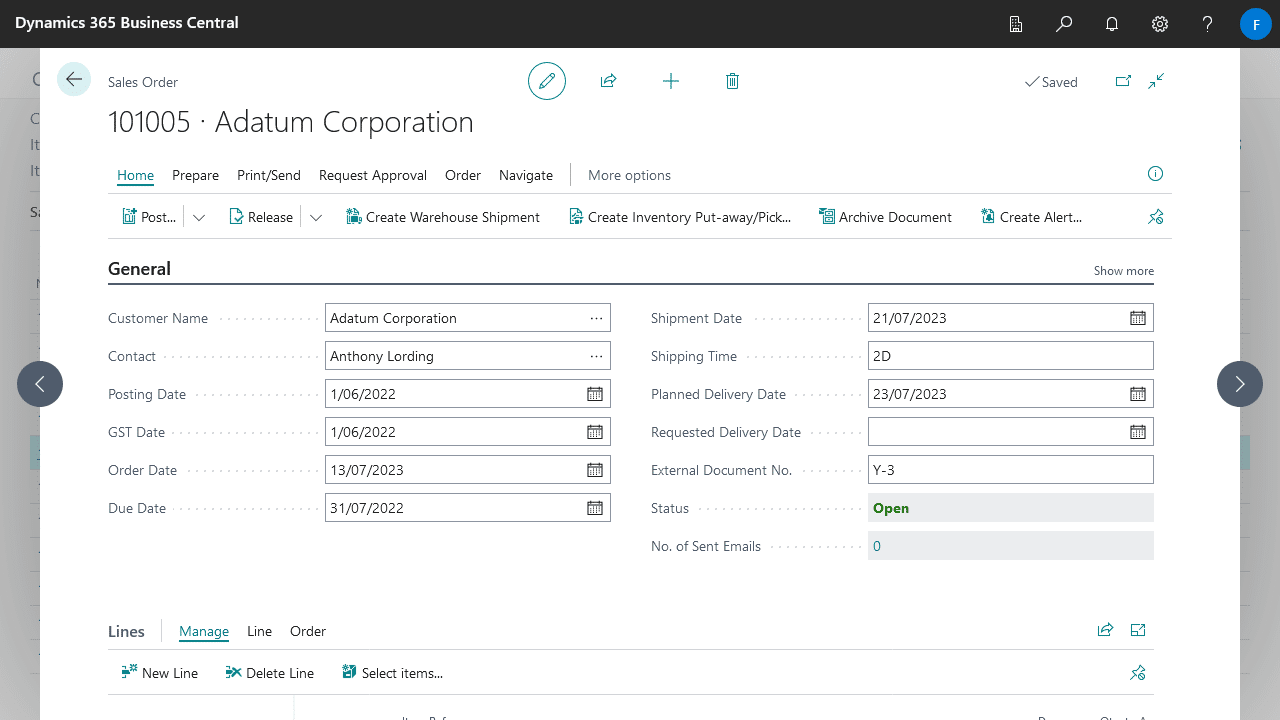1280x720 pixels.
Task: Click the pencil edit icon
Action: pos(547,81)
